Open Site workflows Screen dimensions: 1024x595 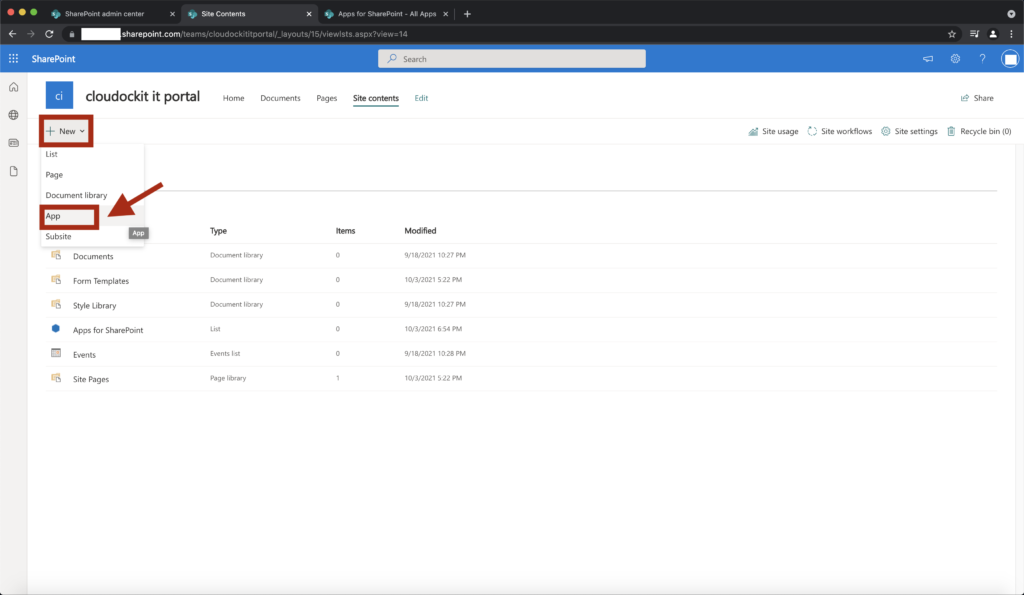click(840, 131)
